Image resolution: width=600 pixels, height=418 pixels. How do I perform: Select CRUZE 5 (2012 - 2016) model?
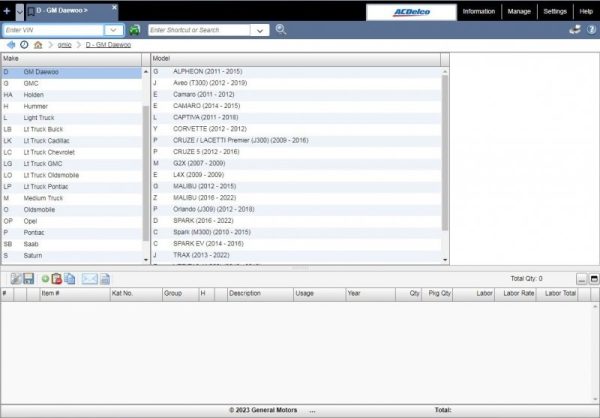click(296, 152)
